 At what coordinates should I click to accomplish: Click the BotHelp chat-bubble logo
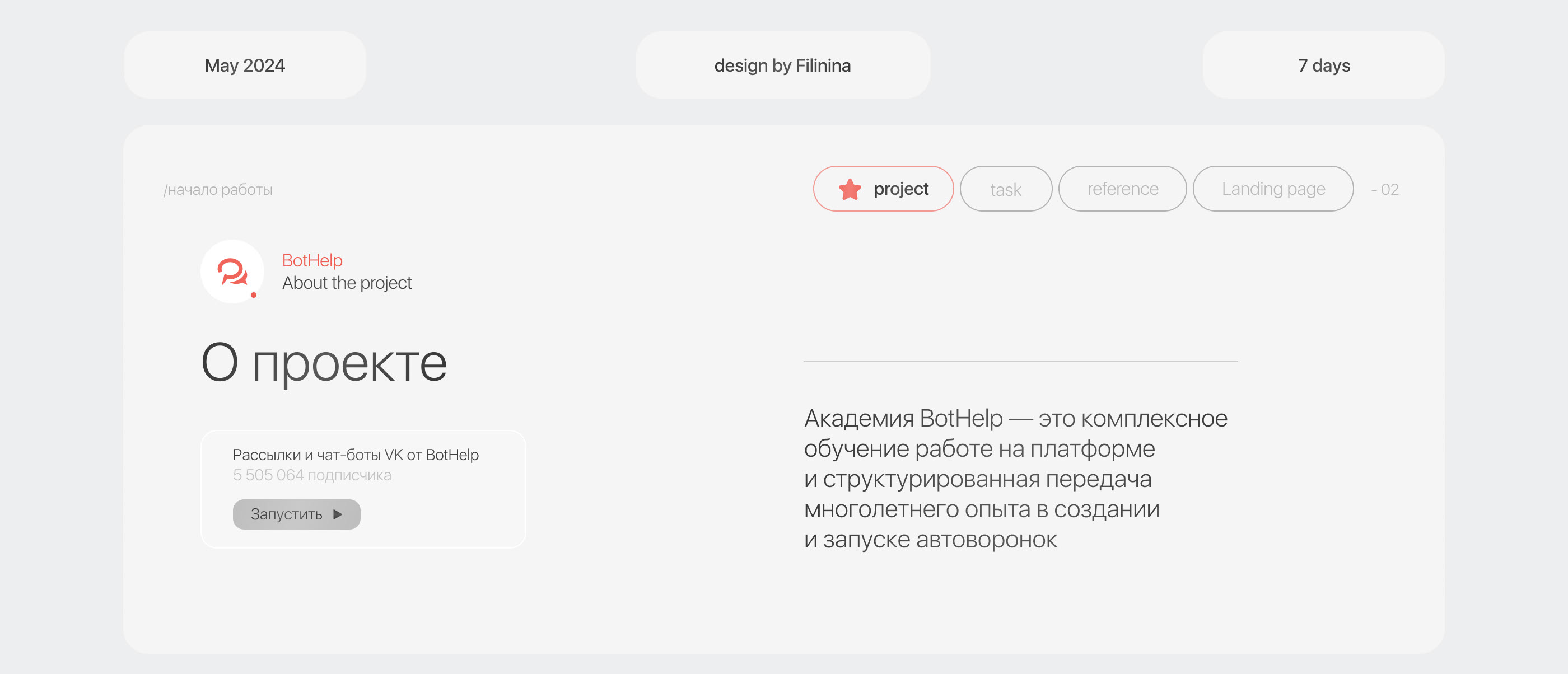click(232, 272)
